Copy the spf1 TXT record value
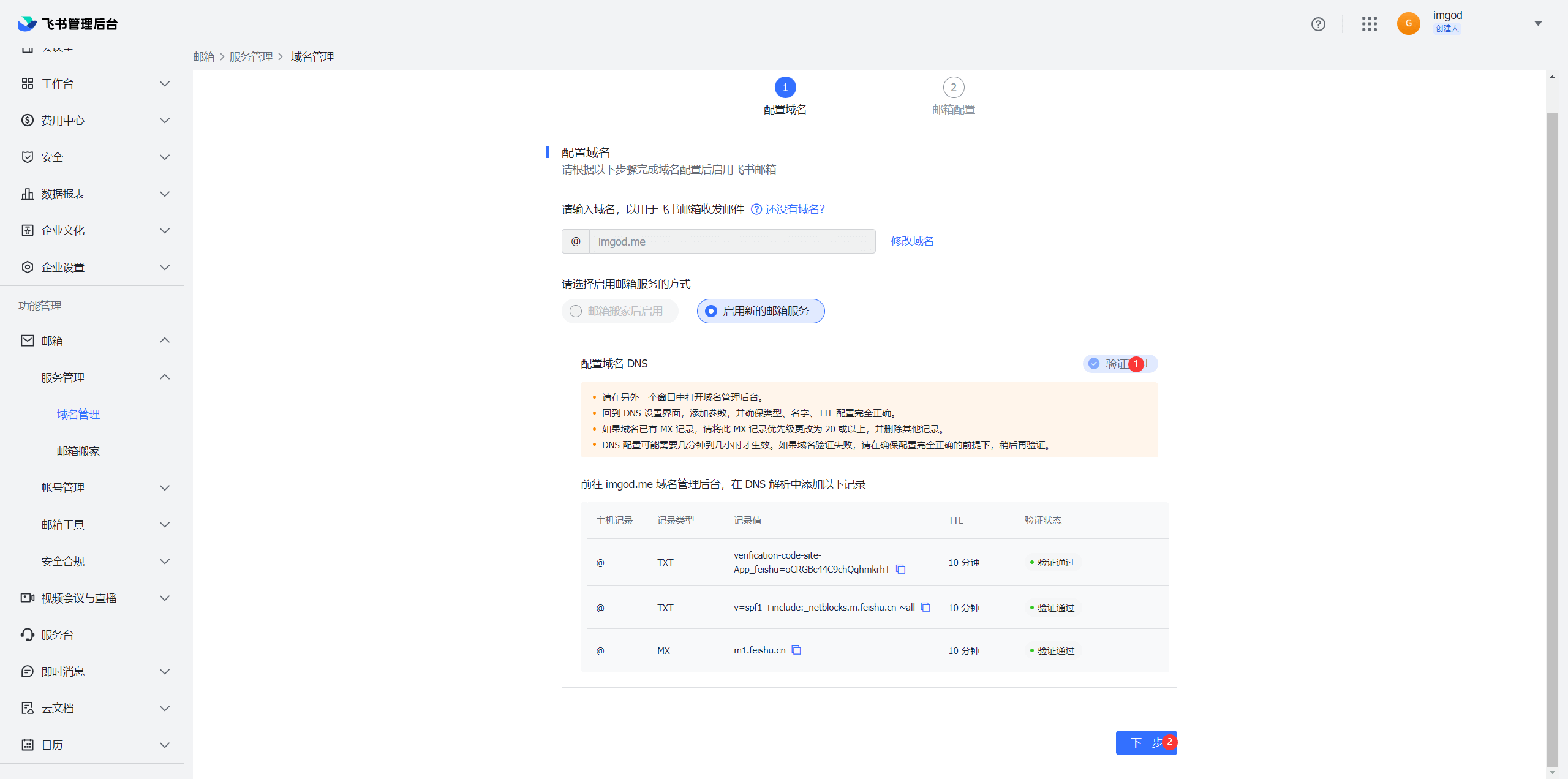 [925, 607]
